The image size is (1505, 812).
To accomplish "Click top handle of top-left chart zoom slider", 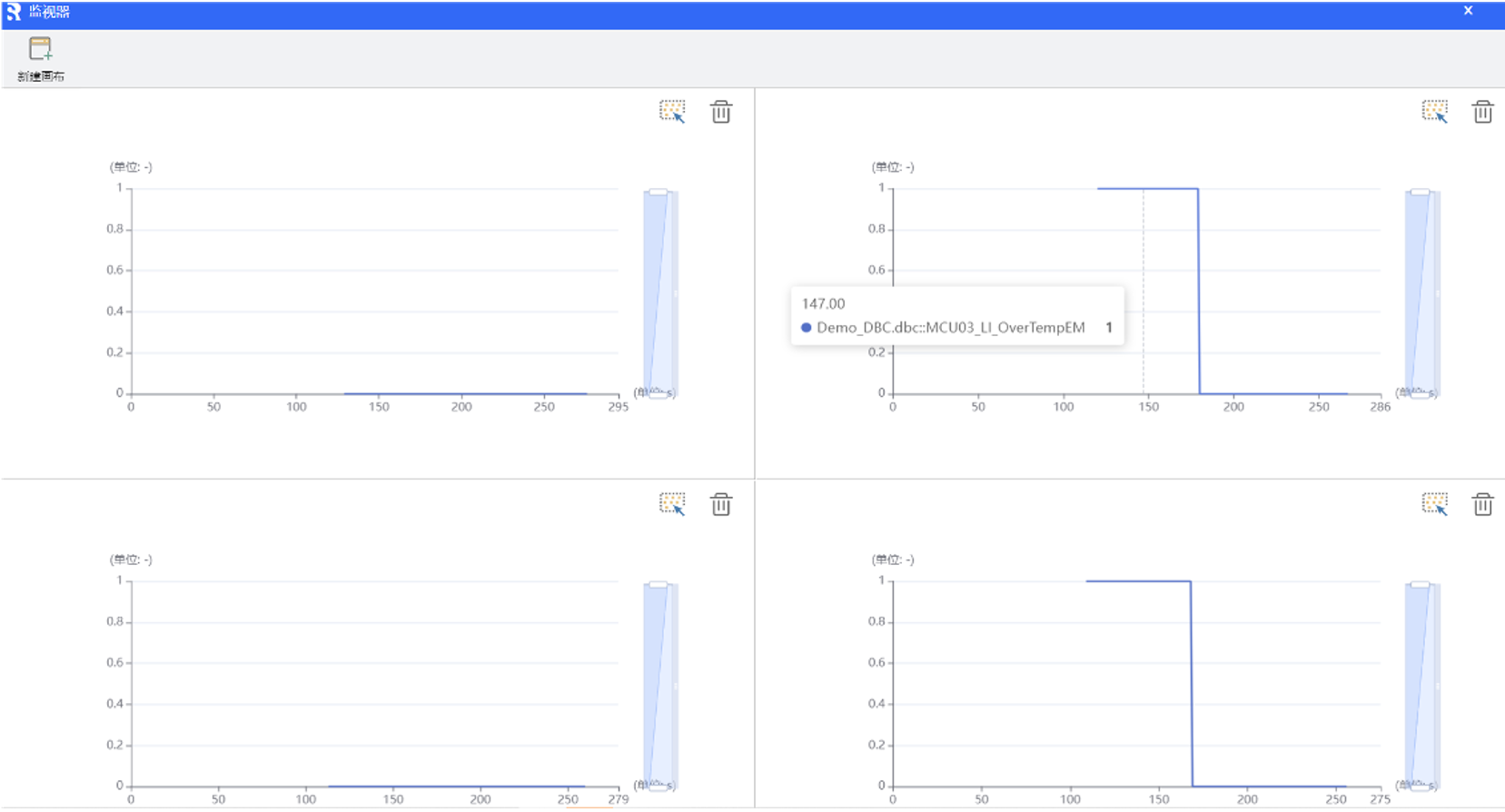I will point(658,193).
